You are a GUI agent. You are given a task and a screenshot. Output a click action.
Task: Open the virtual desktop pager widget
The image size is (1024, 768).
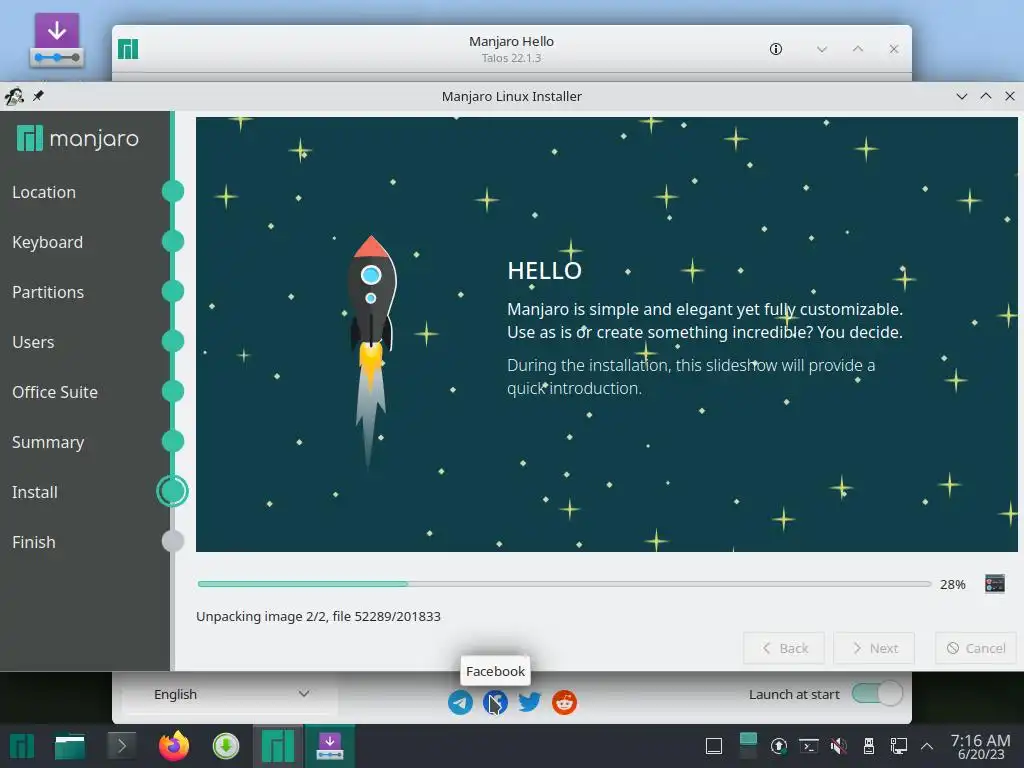(x=748, y=746)
